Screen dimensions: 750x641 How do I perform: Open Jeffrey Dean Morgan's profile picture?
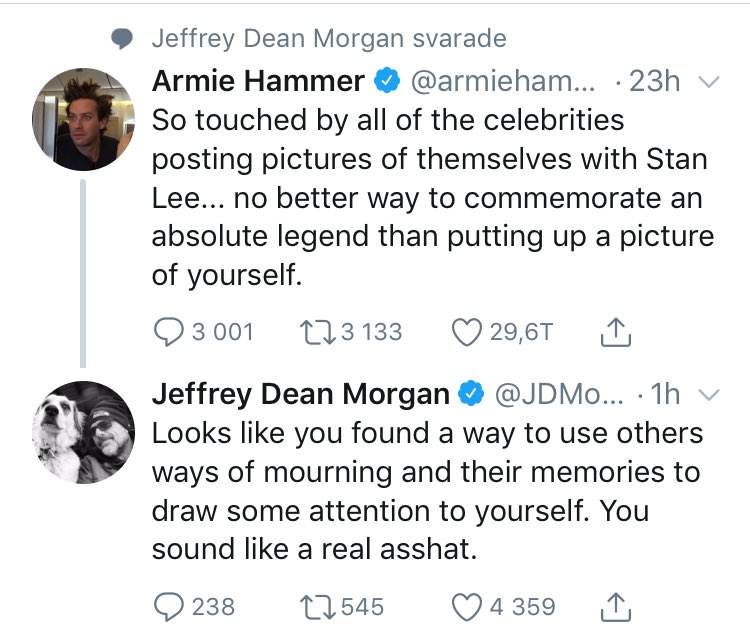[x=83, y=431]
